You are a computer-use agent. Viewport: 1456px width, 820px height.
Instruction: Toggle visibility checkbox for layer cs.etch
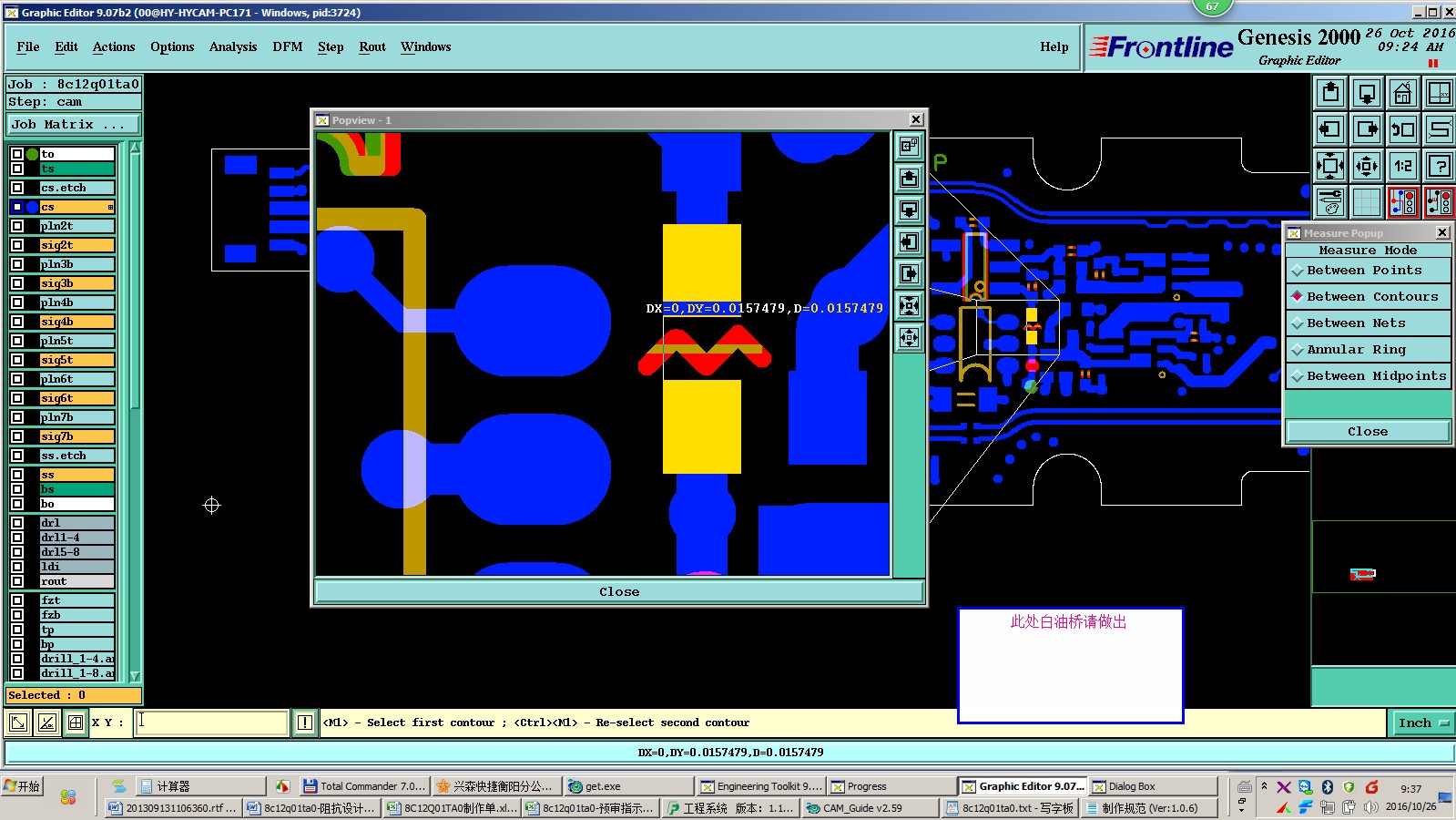coord(17,188)
